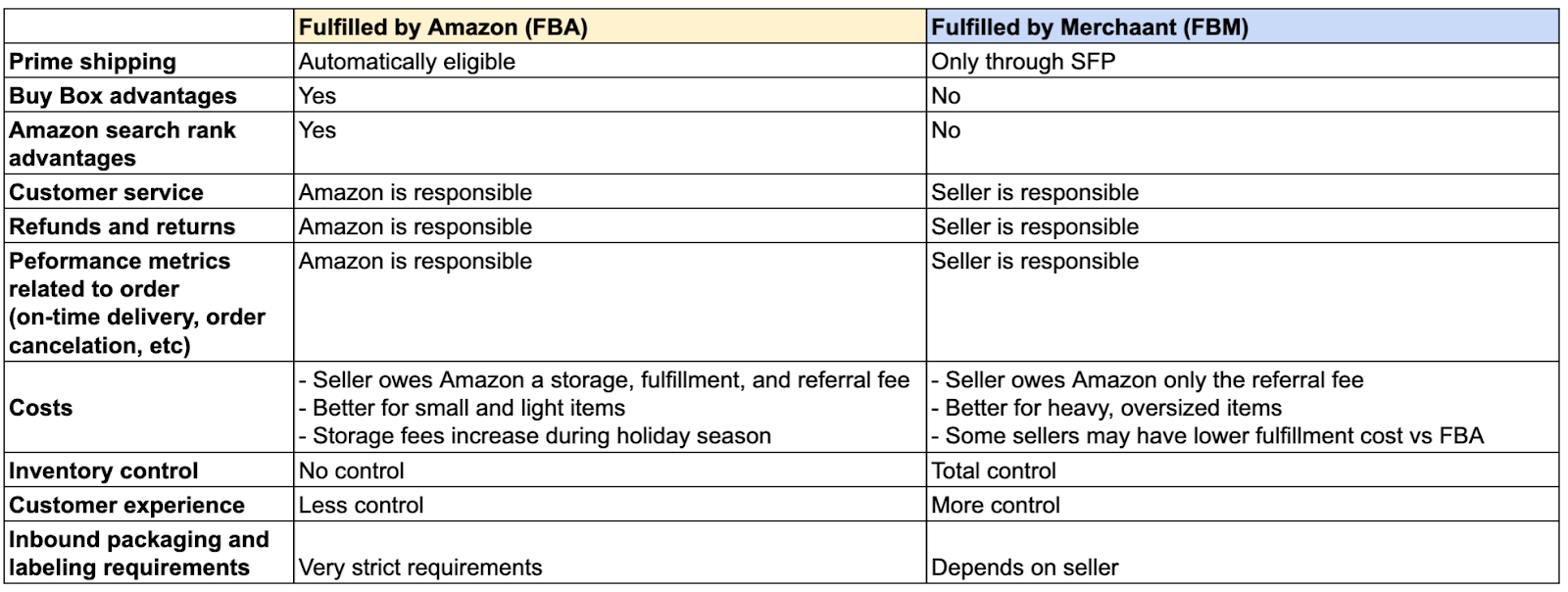Click the Refunds and returns label
Viewport: 1568px width, 592px height.
point(122,226)
